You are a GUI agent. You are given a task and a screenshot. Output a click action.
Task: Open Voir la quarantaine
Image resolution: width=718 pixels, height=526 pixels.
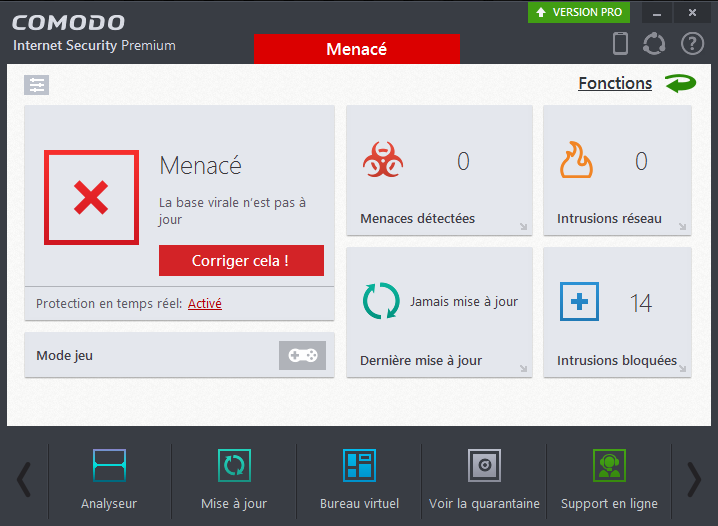click(x=484, y=479)
